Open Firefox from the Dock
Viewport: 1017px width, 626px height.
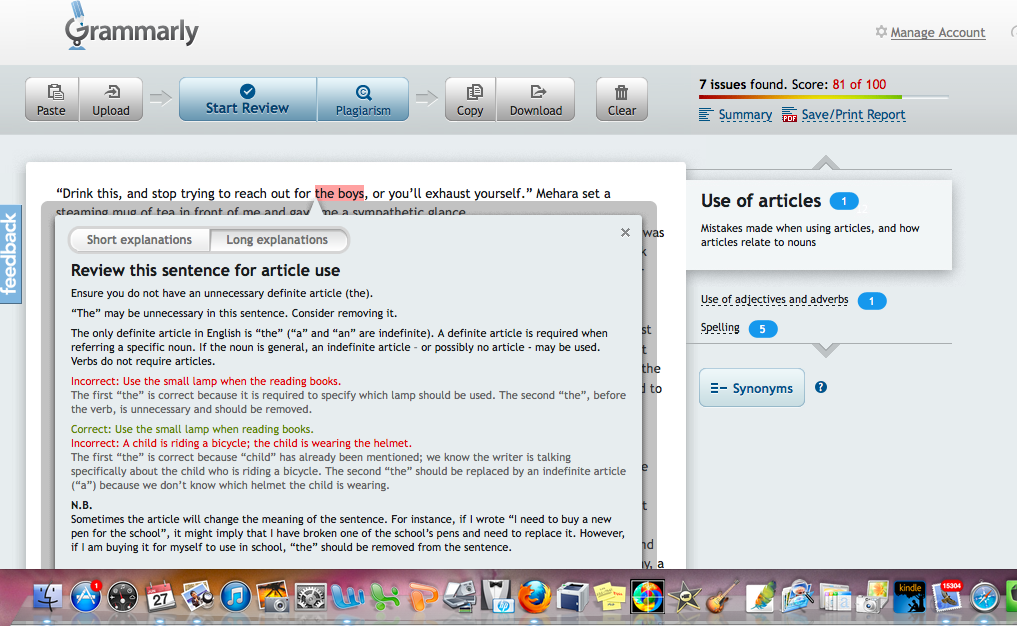coord(534,597)
